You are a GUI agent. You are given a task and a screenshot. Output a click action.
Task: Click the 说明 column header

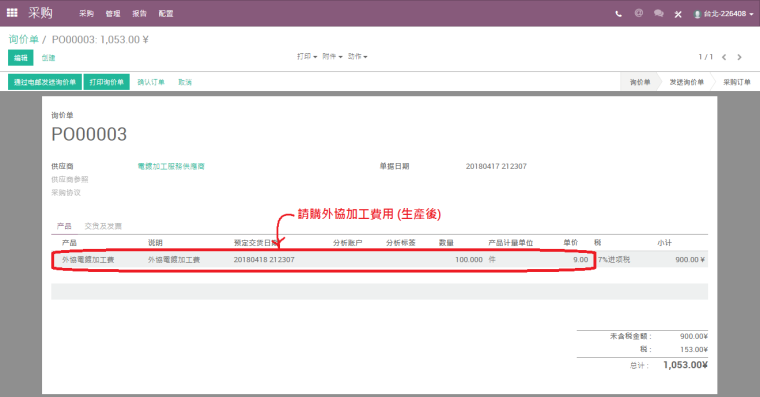155,243
